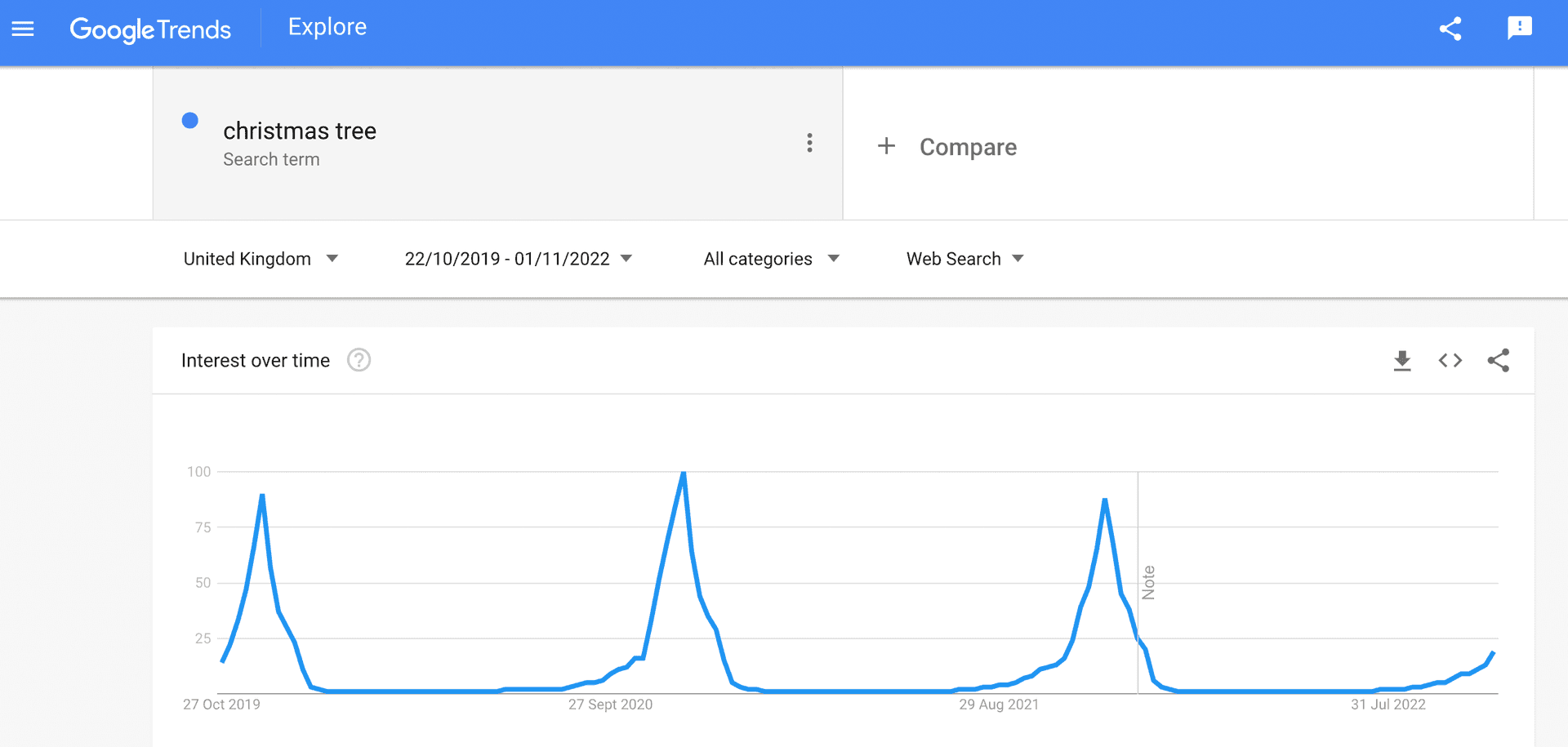
Task: Click the embed code icon
Action: pos(1450,360)
